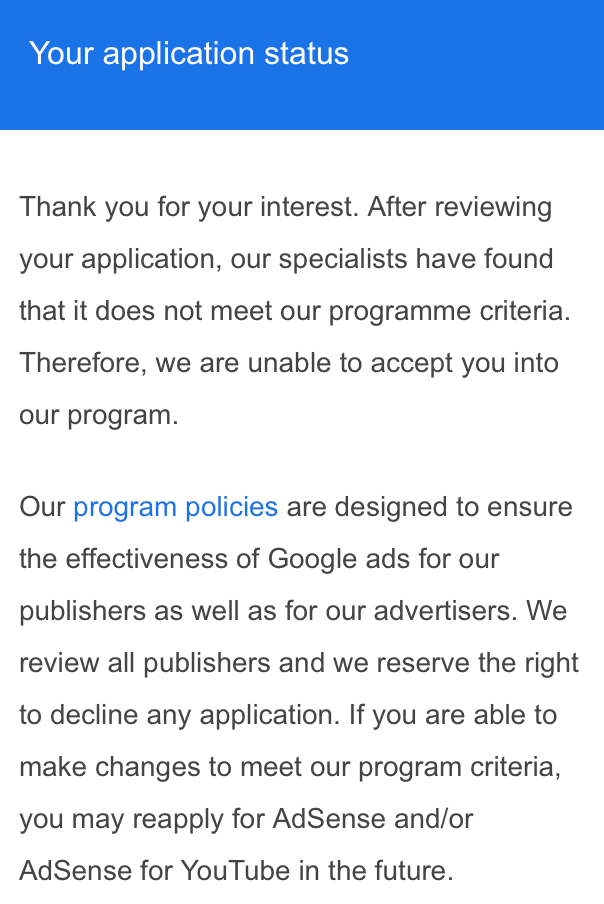Click the text "are designed to ensure"
604x904 pixels.
430,507
